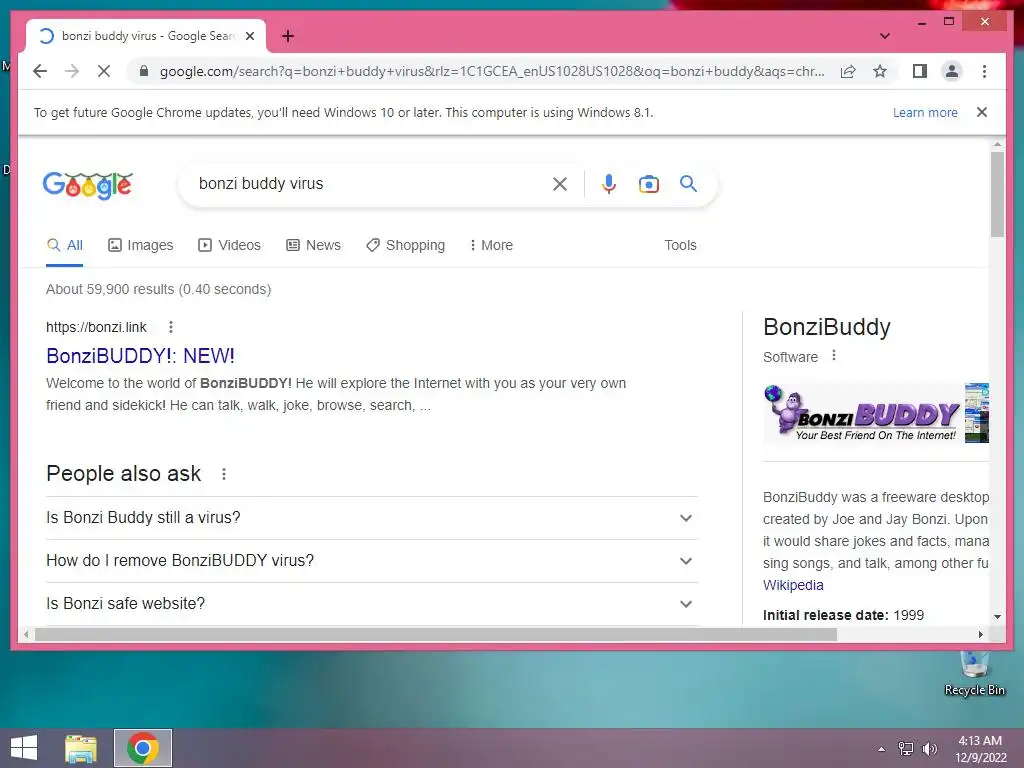The width and height of the screenshot is (1024, 768).
Task: Click the About 59,900 results text
Action: click(158, 289)
